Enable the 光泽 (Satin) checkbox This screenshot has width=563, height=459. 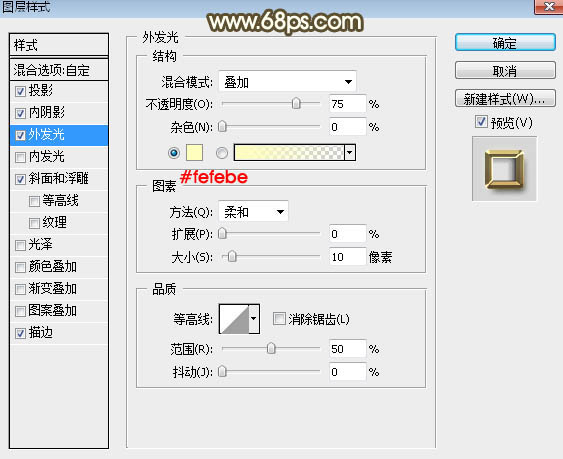(x=20, y=245)
